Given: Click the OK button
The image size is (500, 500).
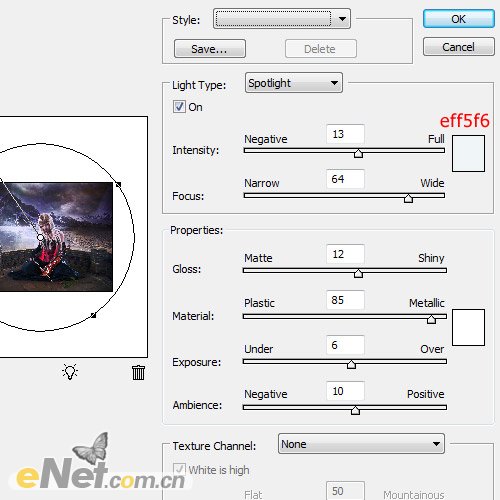Looking at the screenshot, I should [459, 19].
